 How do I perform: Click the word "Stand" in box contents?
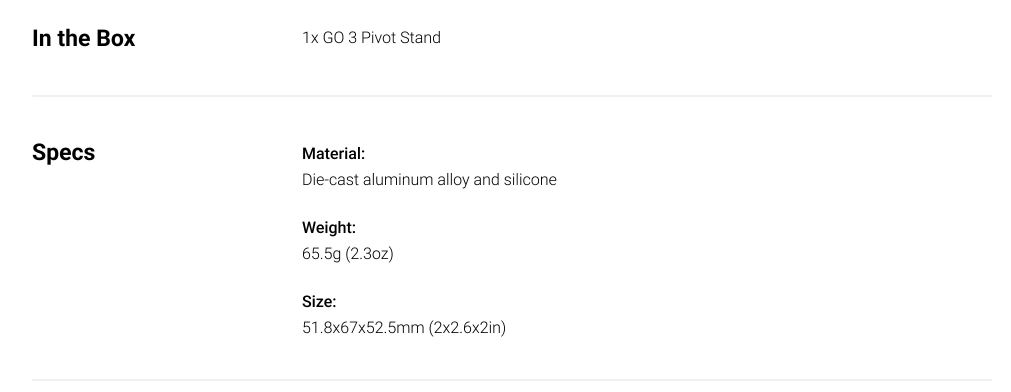click(420, 37)
